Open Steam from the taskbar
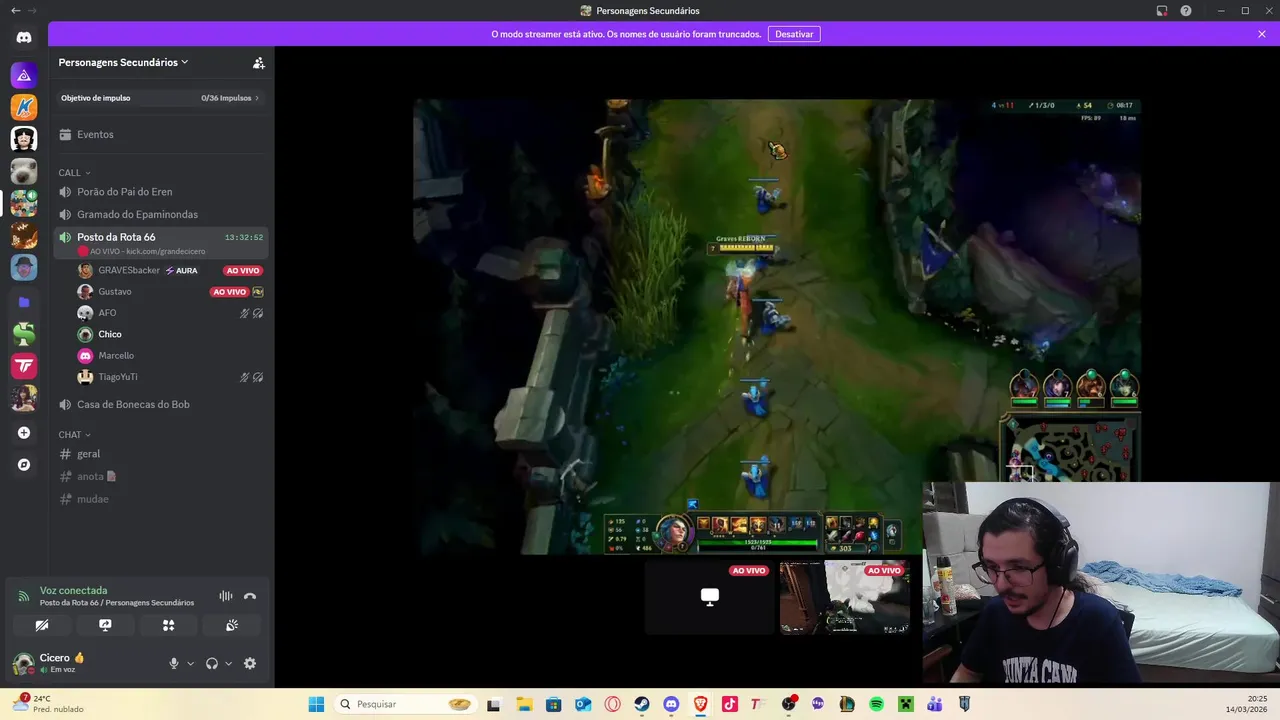The width and height of the screenshot is (1280, 720). [642, 704]
